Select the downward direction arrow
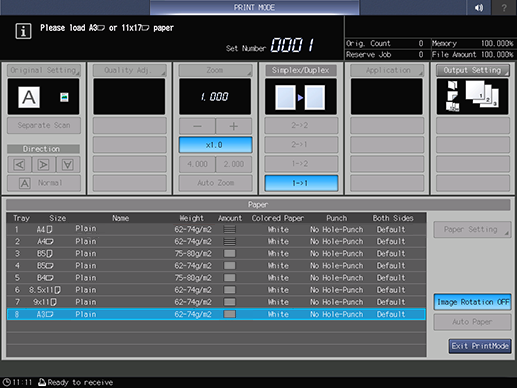Screen dimensions: 517x388 click(x=68, y=164)
